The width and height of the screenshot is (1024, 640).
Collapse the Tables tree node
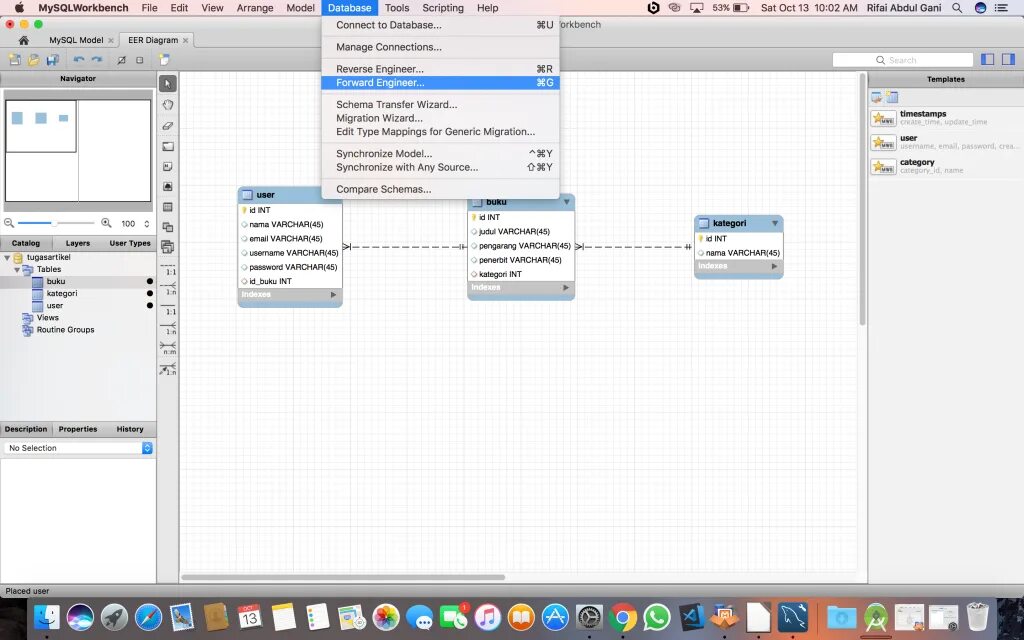coord(17,270)
